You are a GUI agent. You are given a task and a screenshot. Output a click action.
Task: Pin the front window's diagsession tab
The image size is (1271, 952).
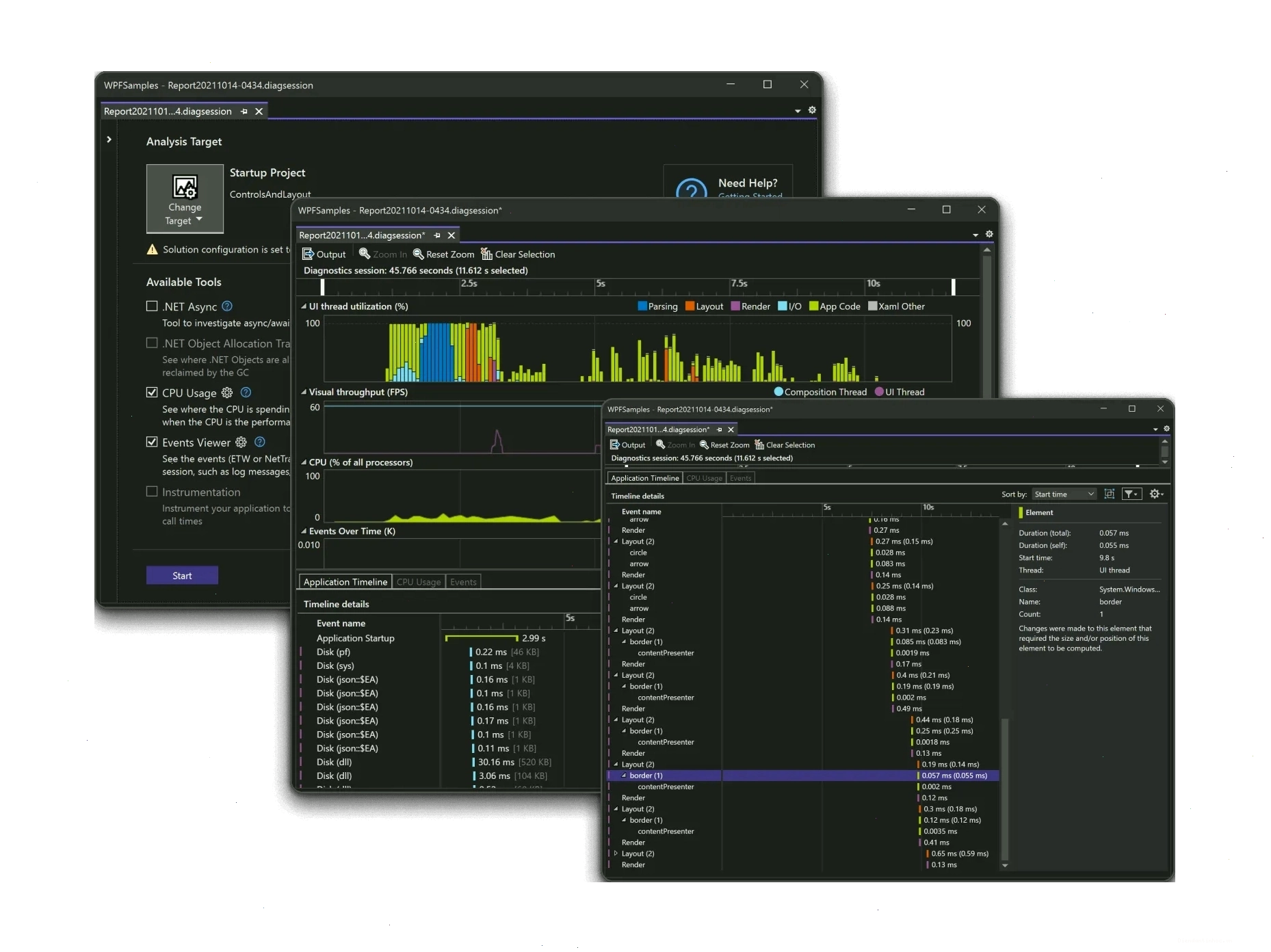(719, 429)
